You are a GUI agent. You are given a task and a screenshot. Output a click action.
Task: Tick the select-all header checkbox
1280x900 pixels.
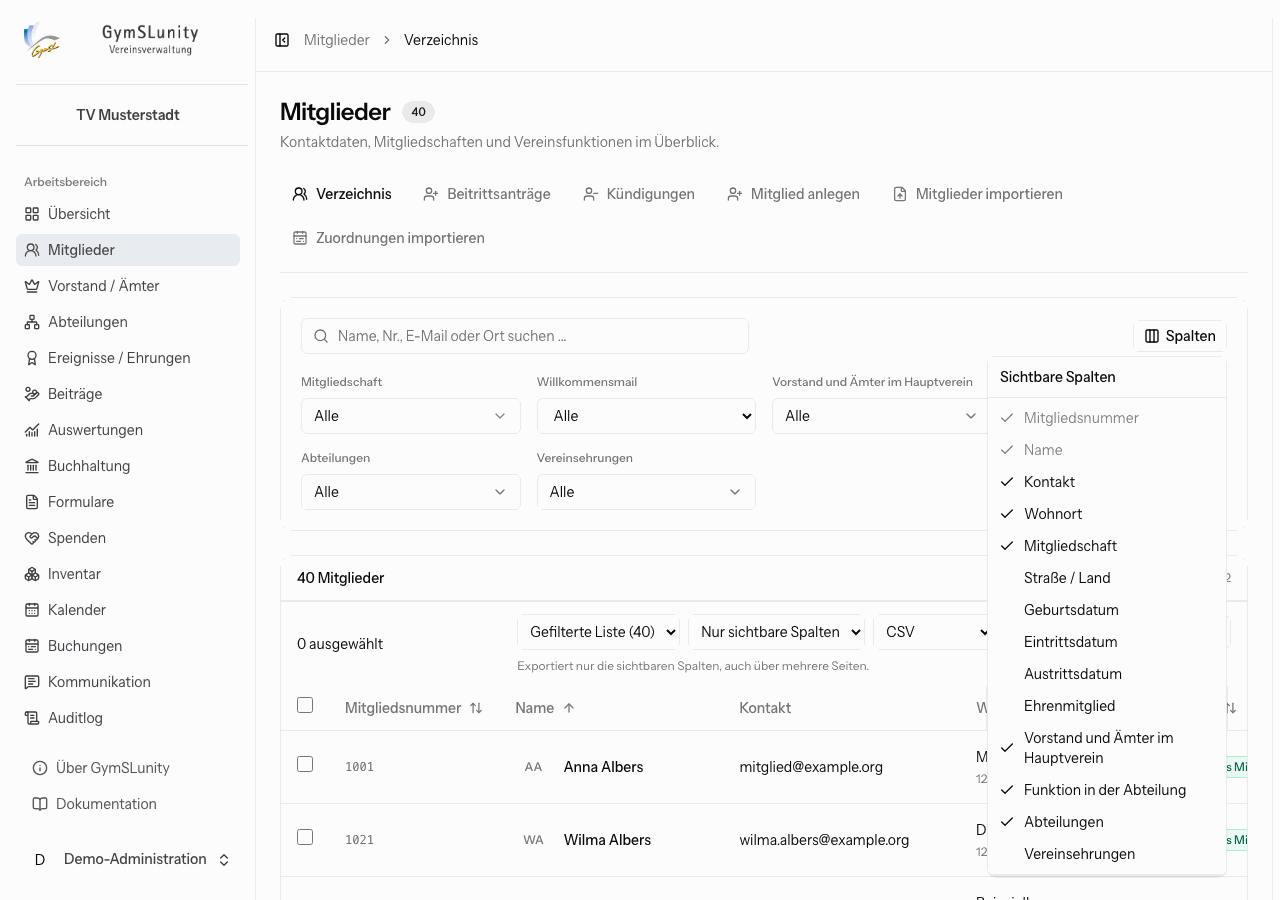305,705
